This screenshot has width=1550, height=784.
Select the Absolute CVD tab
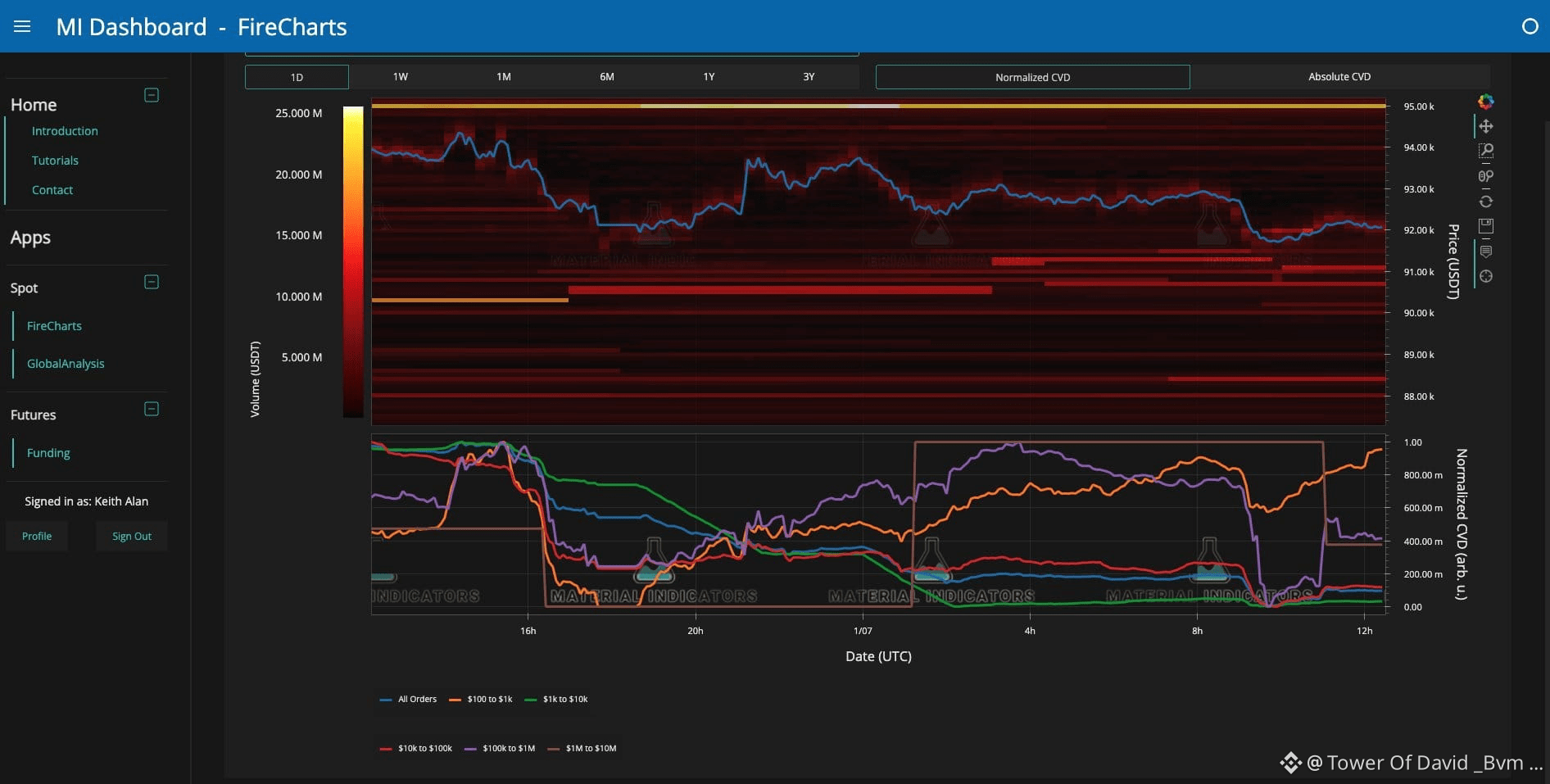click(1339, 77)
